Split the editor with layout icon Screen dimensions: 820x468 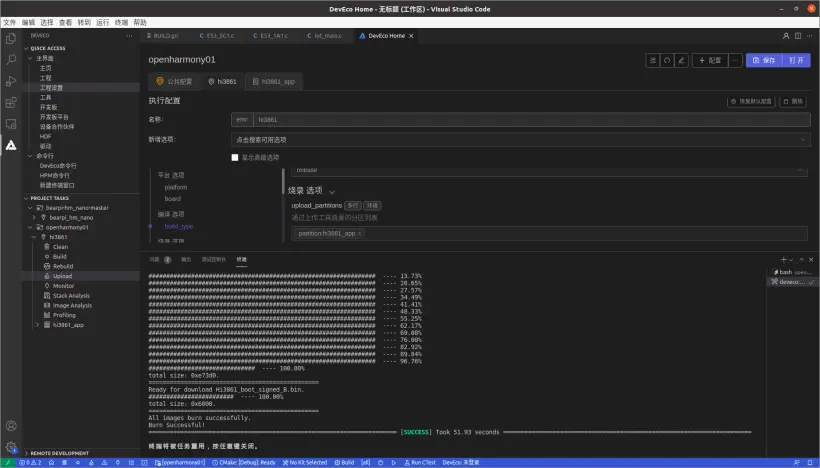(798, 36)
